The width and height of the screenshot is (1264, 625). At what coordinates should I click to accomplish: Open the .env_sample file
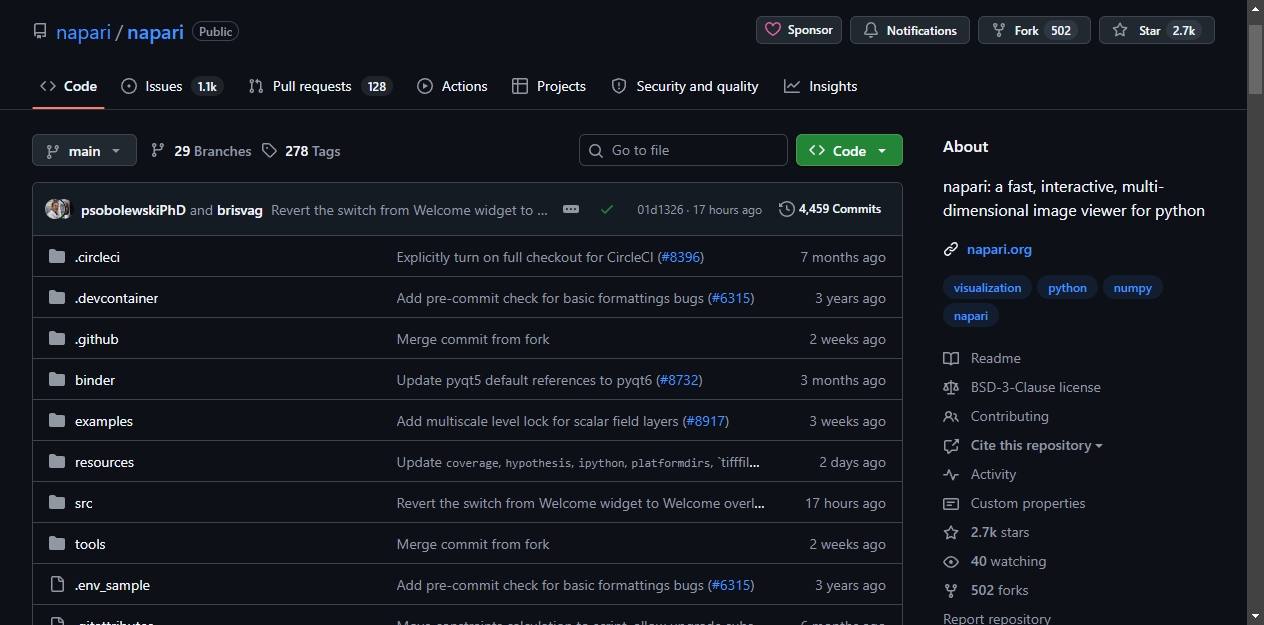click(112, 585)
